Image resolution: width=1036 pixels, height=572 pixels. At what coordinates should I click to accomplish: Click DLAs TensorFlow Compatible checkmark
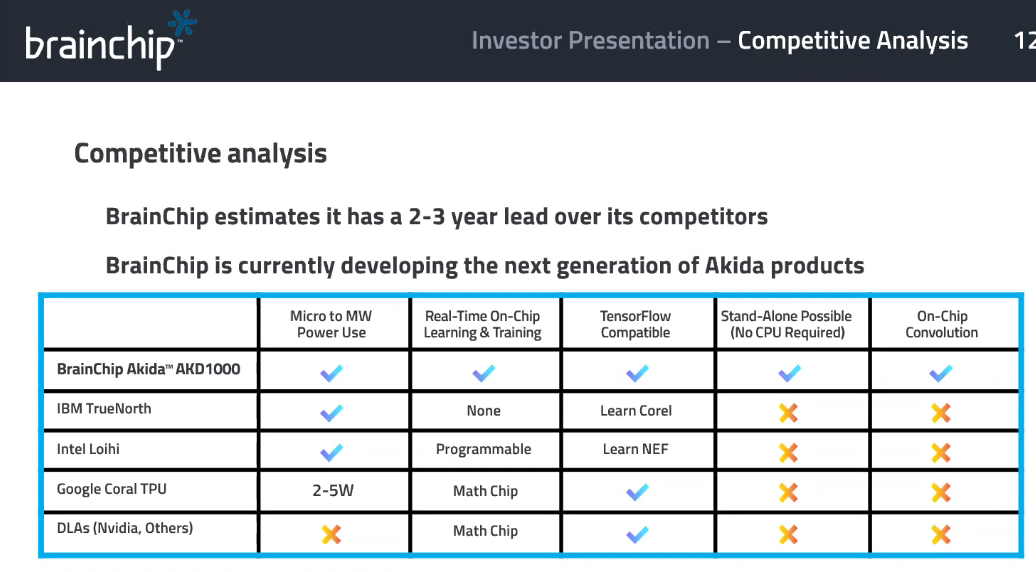tap(637, 534)
